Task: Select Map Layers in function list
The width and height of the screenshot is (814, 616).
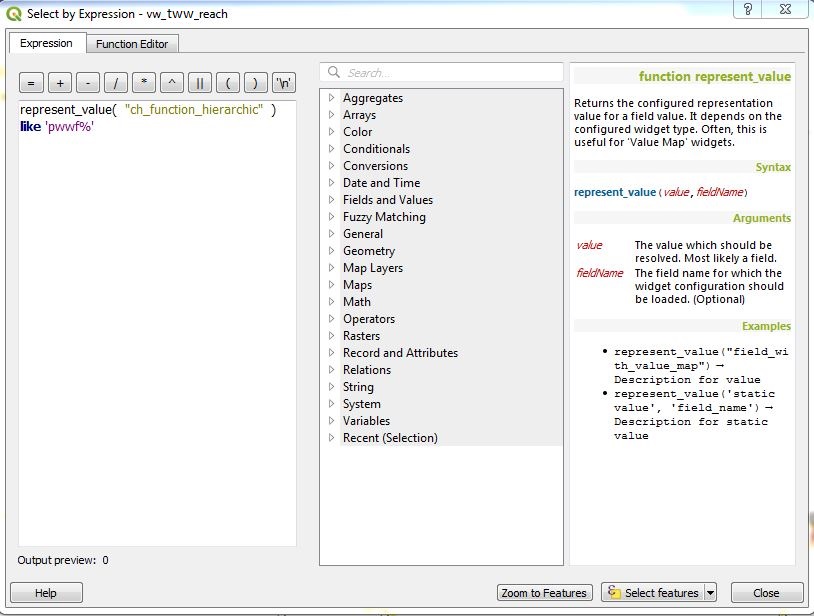Action: coord(373,268)
